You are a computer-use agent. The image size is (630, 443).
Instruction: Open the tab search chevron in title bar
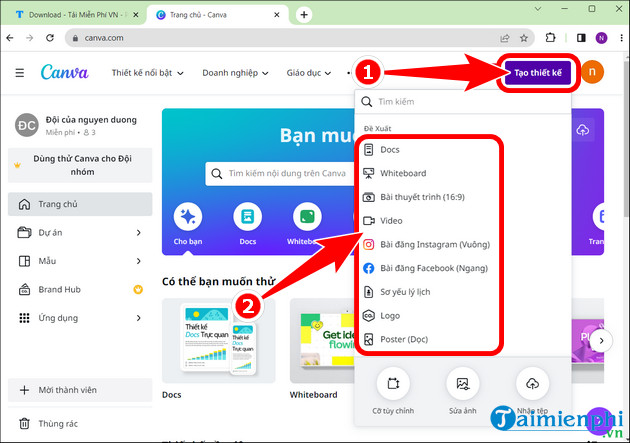coord(538,9)
